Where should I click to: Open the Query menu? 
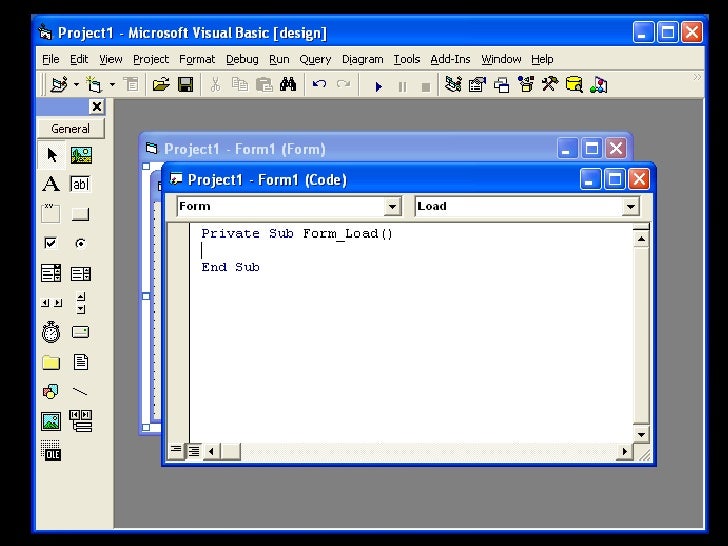click(315, 59)
